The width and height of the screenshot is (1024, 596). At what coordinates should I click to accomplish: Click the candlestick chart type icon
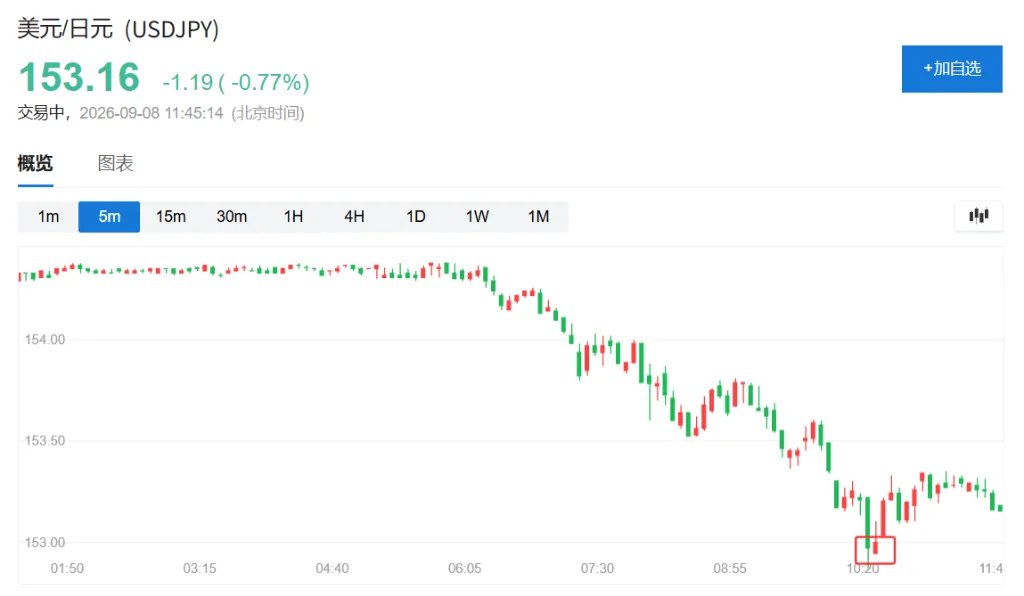(x=978, y=215)
